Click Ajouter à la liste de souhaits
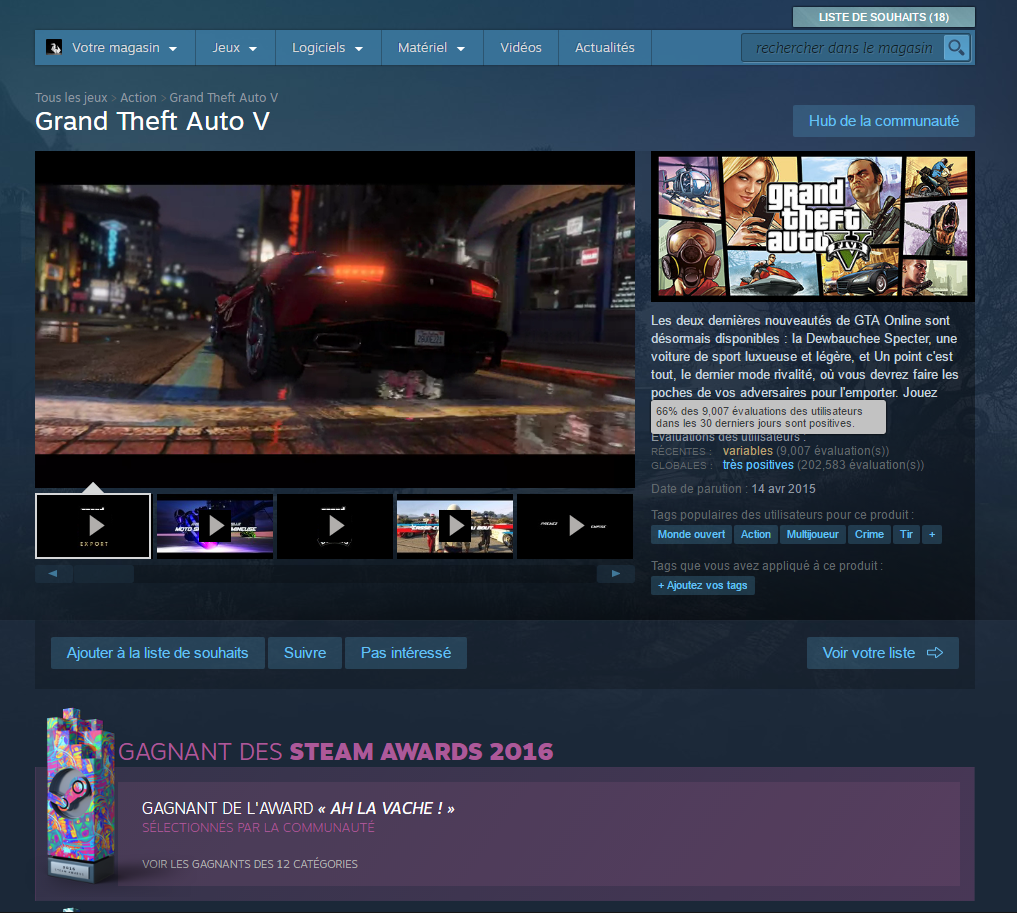 coord(158,653)
